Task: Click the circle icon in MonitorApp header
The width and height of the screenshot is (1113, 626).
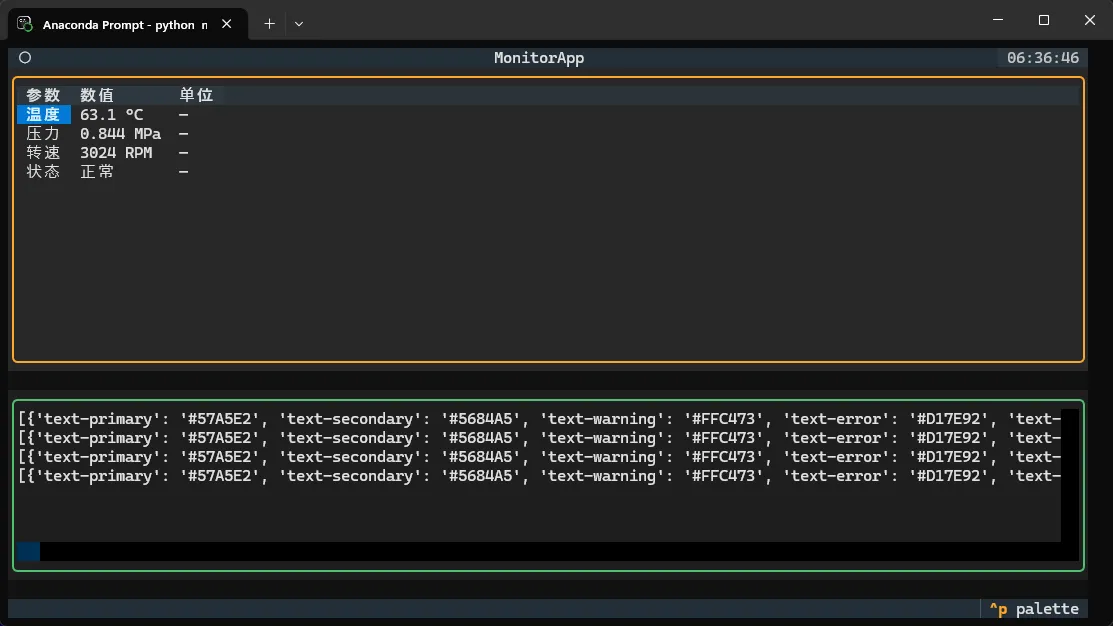Action: tap(25, 58)
